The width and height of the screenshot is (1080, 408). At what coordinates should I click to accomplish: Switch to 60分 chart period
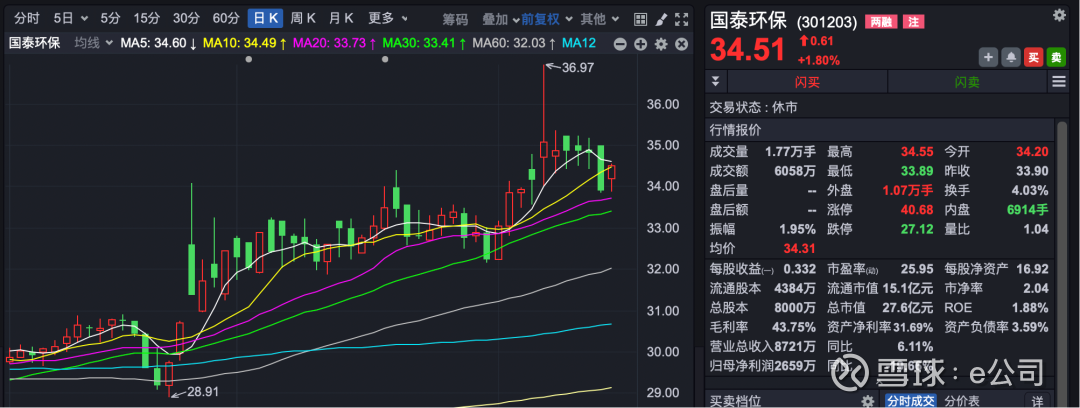[226, 19]
